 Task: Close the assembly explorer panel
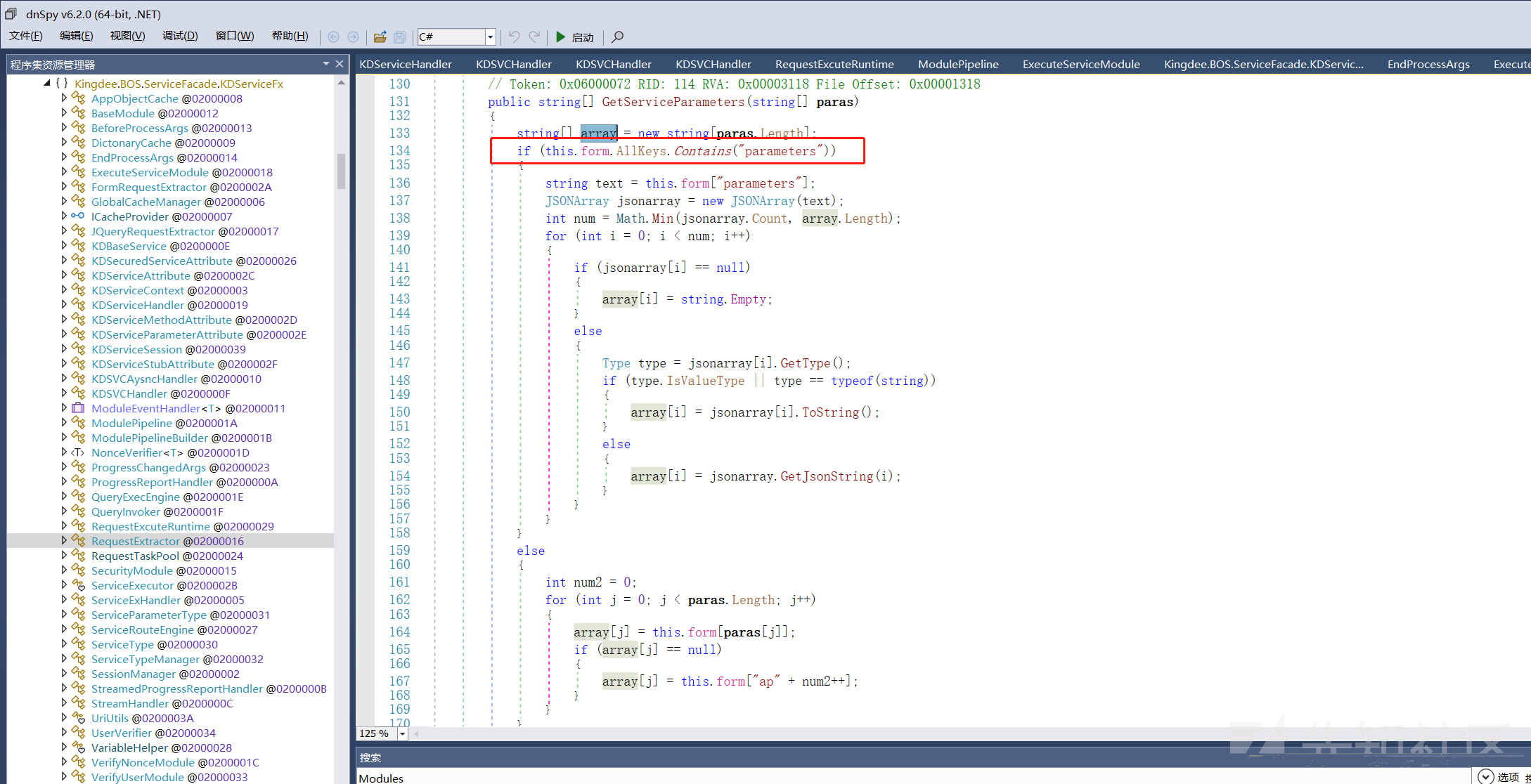pos(340,64)
